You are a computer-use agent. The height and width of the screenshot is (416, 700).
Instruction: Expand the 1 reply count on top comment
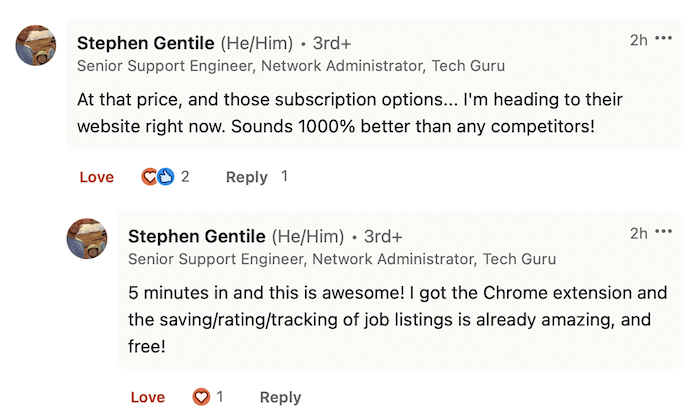tap(284, 176)
